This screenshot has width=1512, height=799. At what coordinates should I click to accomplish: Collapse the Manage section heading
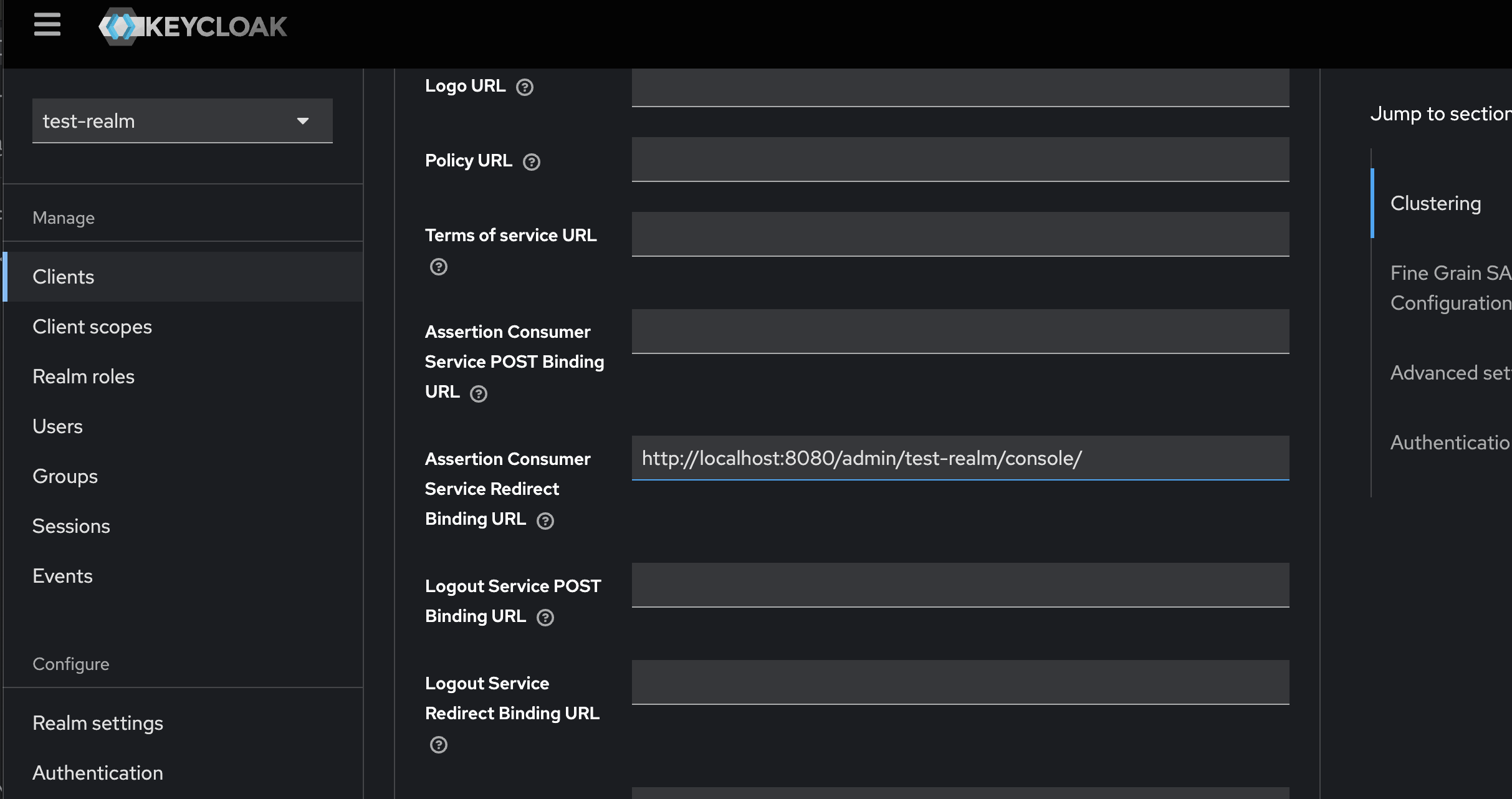[64, 218]
